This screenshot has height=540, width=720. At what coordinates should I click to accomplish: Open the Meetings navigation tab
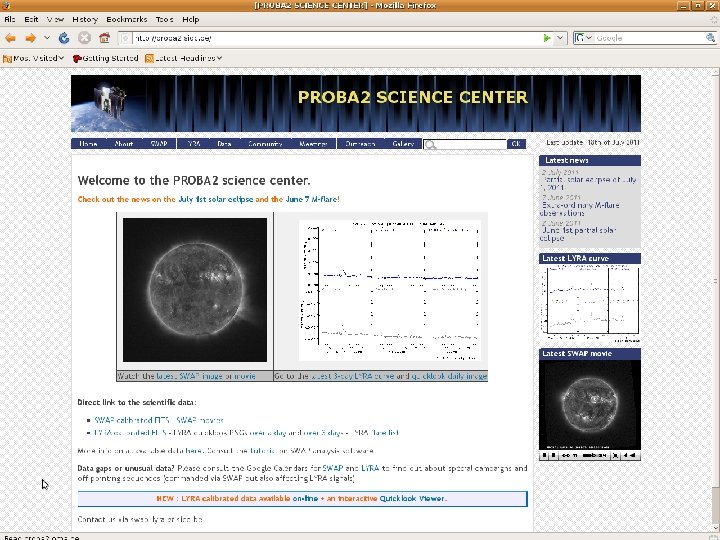(313, 144)
